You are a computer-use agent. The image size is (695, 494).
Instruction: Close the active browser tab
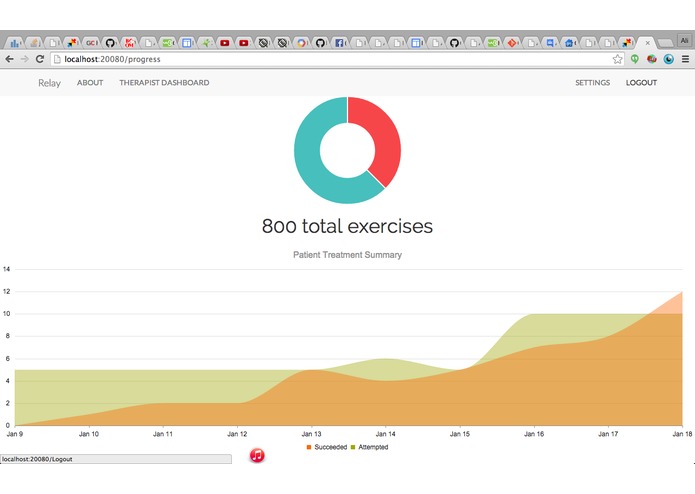pyautogui.click(x=648, y=43)
